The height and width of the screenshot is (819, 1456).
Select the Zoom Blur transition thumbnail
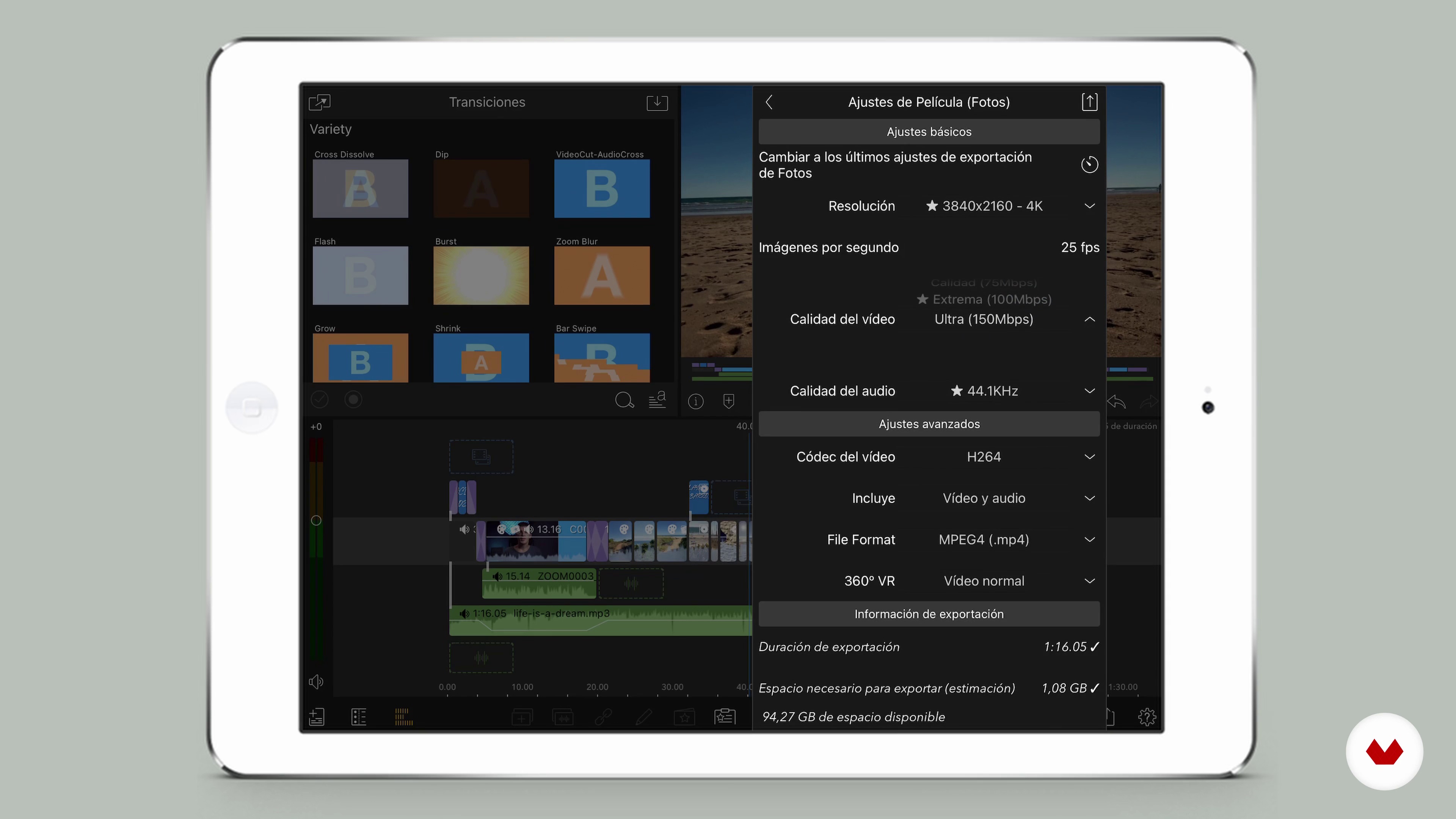point(601,276)
